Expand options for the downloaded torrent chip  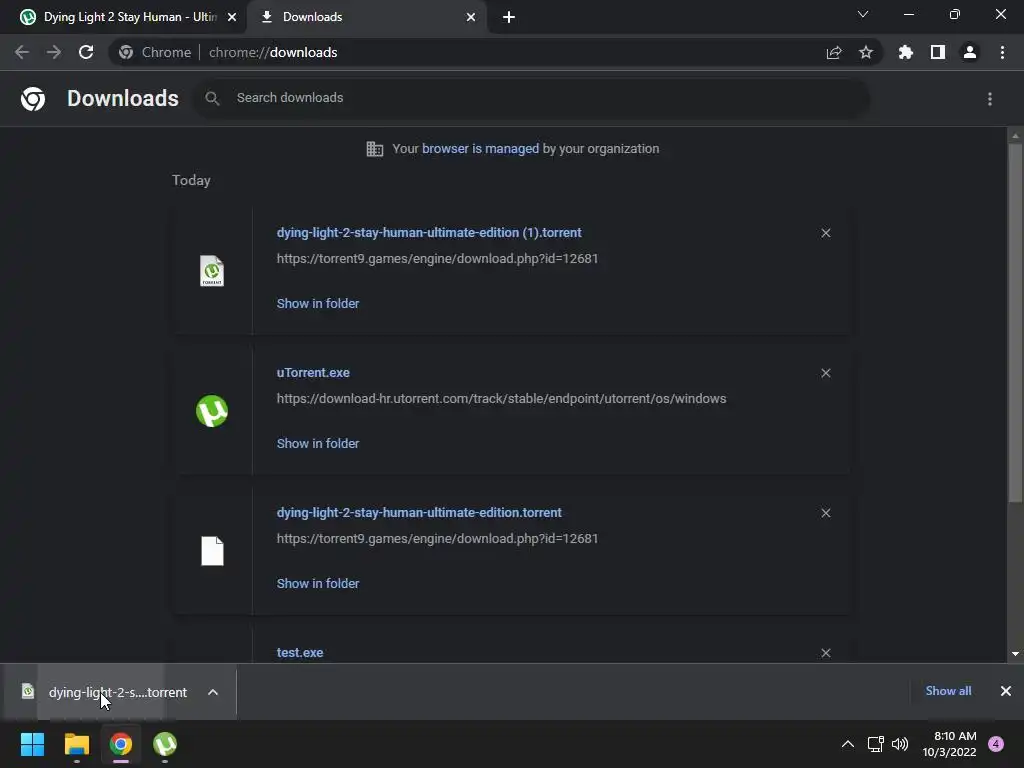point(213,692)
